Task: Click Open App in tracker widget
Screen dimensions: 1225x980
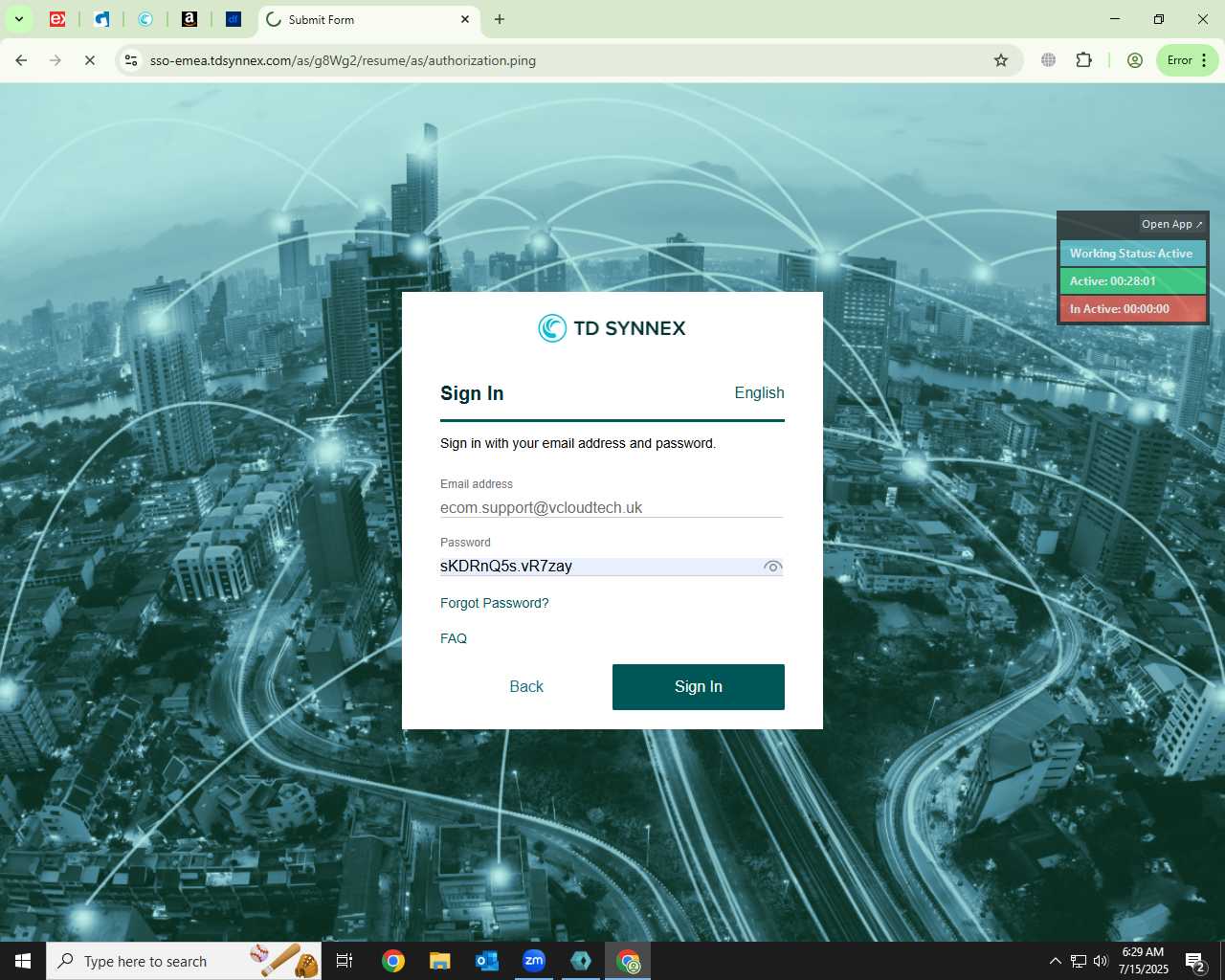Action: (x=1171, y=224)
